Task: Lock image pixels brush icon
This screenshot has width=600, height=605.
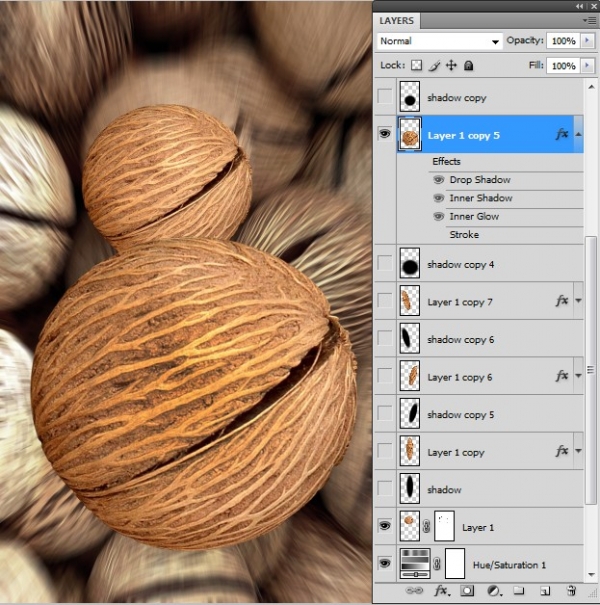Action: coord(434,66)
